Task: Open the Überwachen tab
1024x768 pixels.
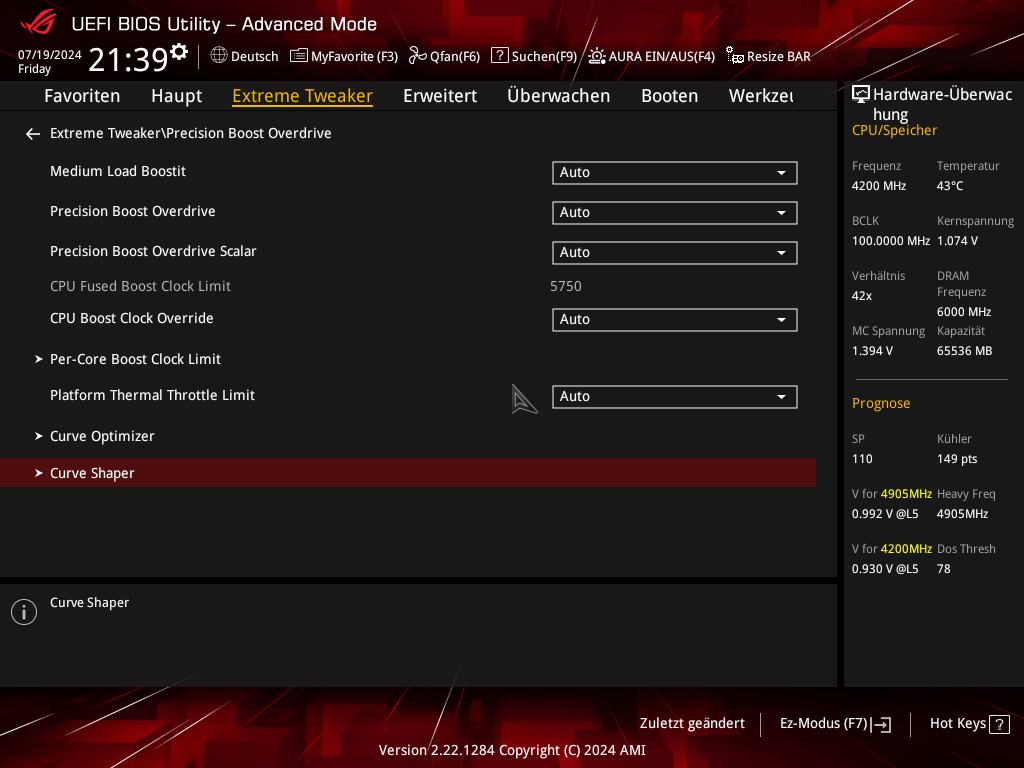Action: point(558,96)
